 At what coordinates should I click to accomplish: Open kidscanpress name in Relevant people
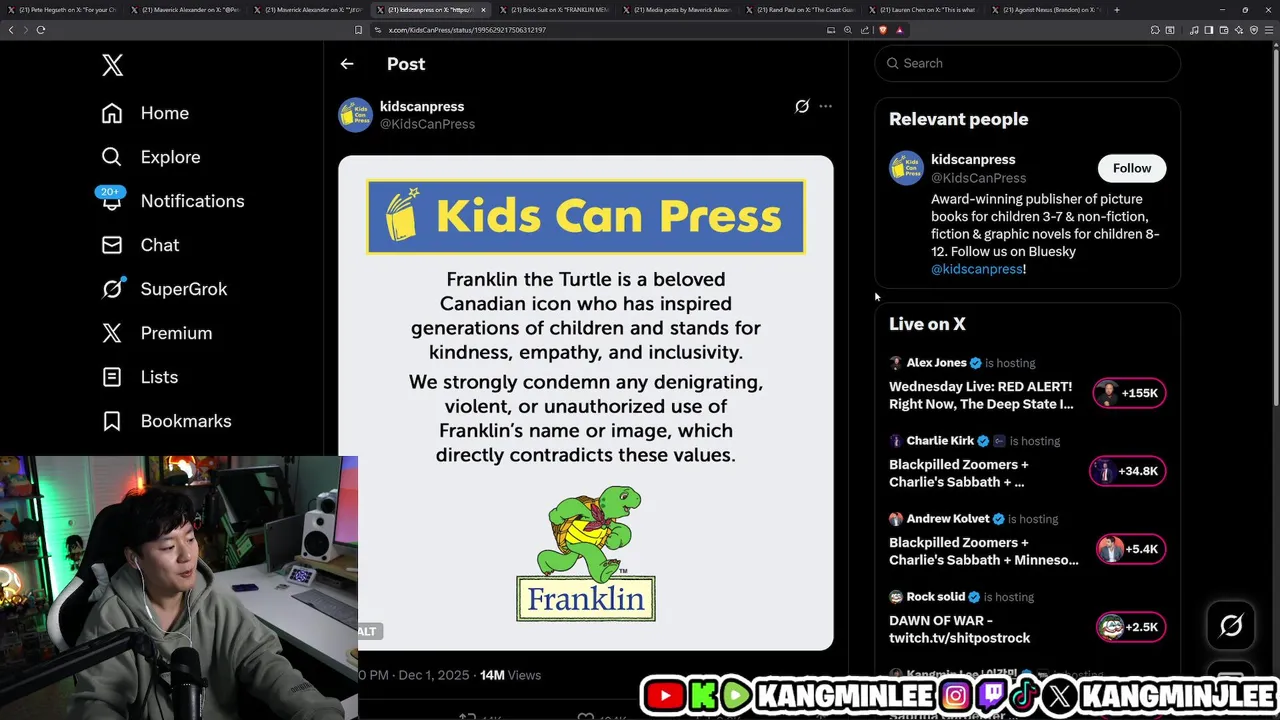point(973,160)
